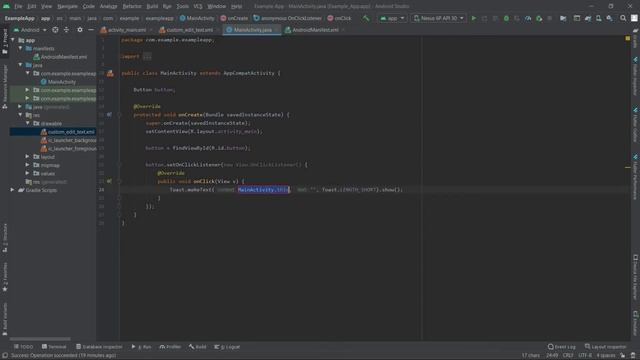Screen dimensions: 640x360
Task: Select custom_edit_text.xml in the drawable folder
Action: coord(67,132)
